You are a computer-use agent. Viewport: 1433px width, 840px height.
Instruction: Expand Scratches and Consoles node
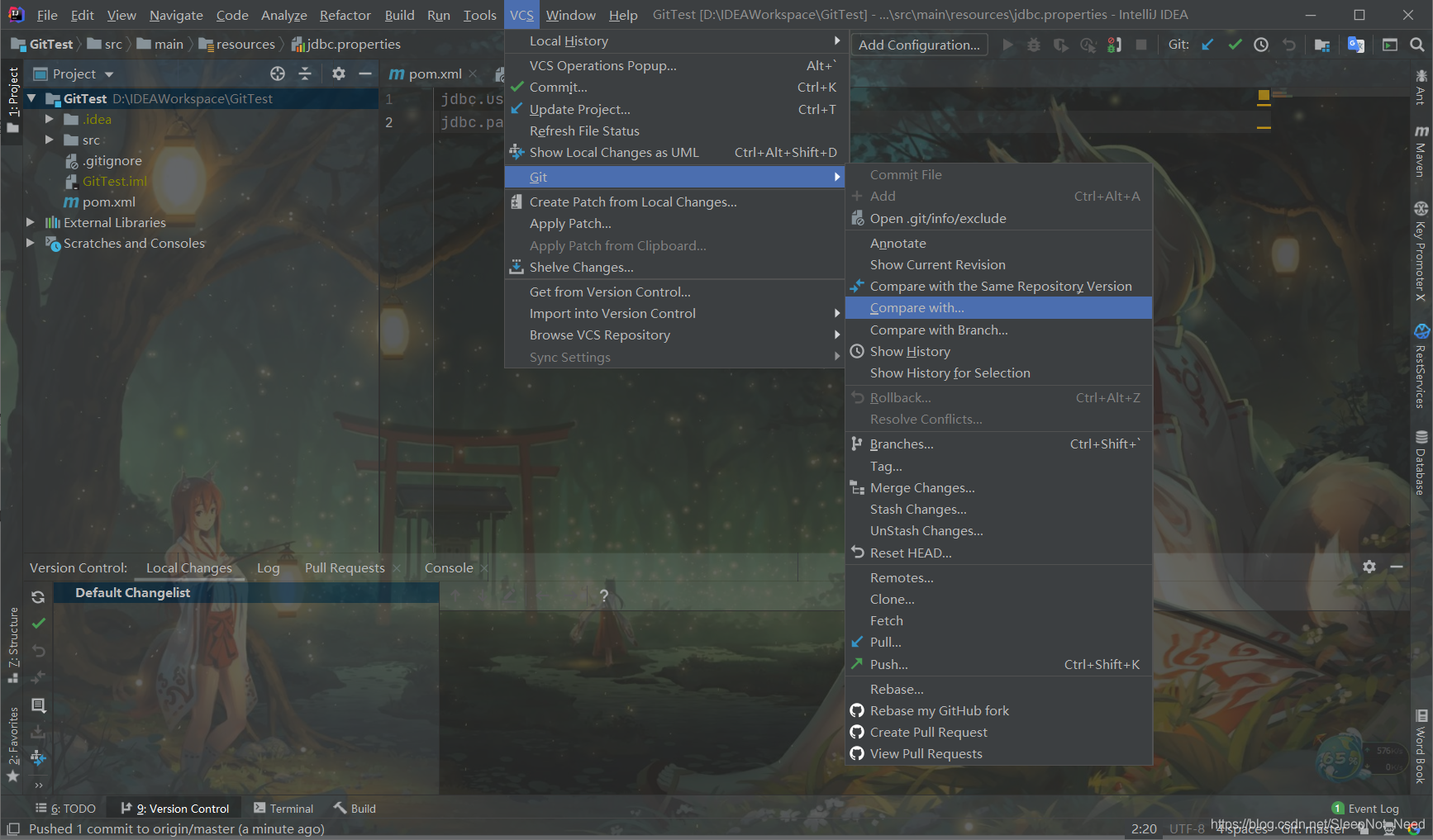click(31, 243)
